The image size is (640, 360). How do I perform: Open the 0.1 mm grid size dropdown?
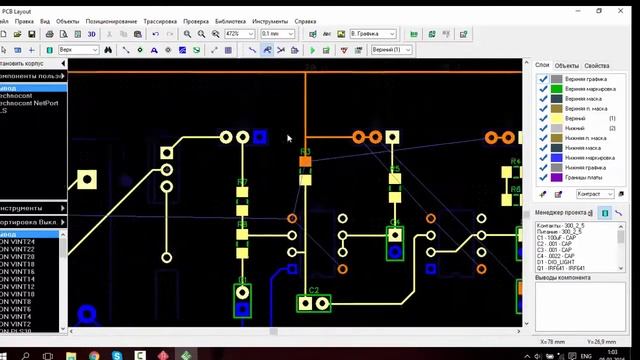click(291, 34)
